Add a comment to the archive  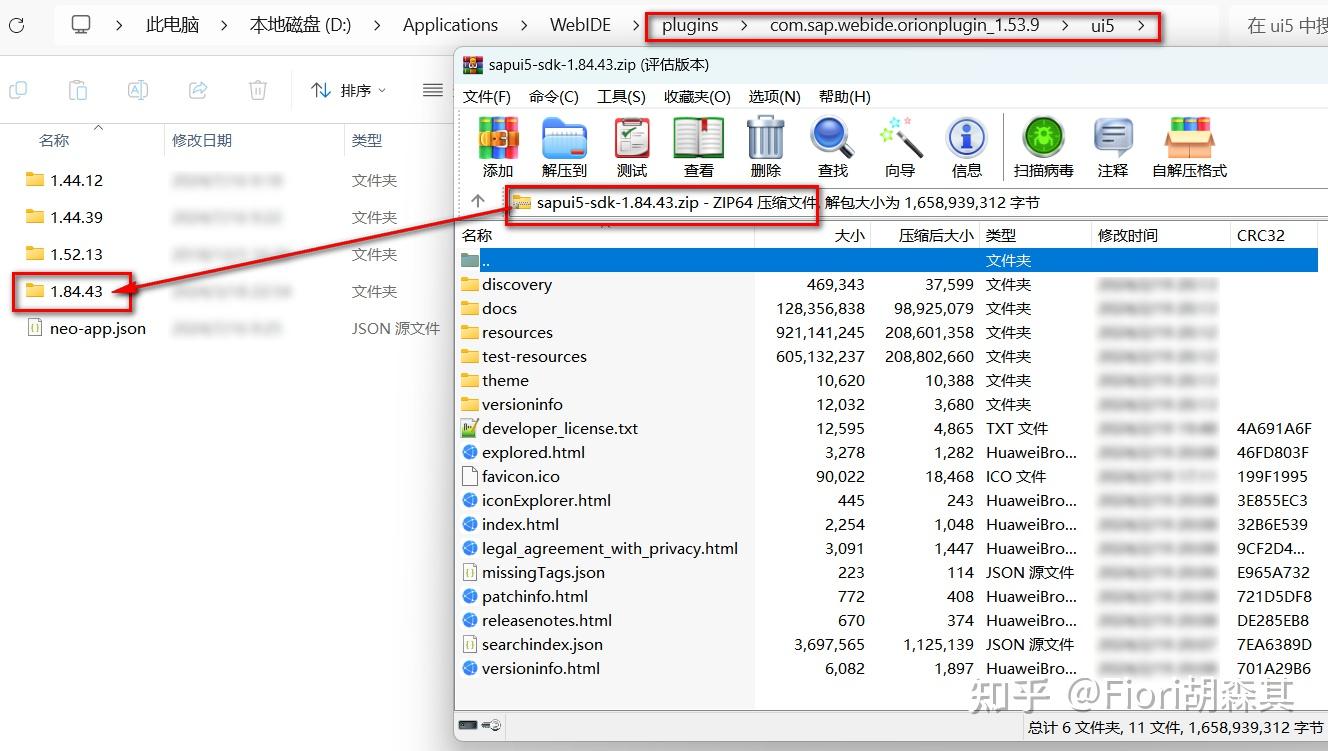(x=1112, y=145)
